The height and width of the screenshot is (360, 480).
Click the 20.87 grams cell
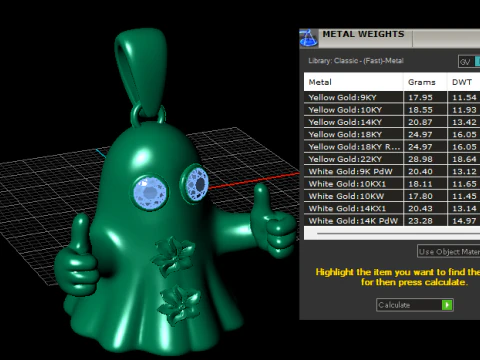[x=425, y=122]
